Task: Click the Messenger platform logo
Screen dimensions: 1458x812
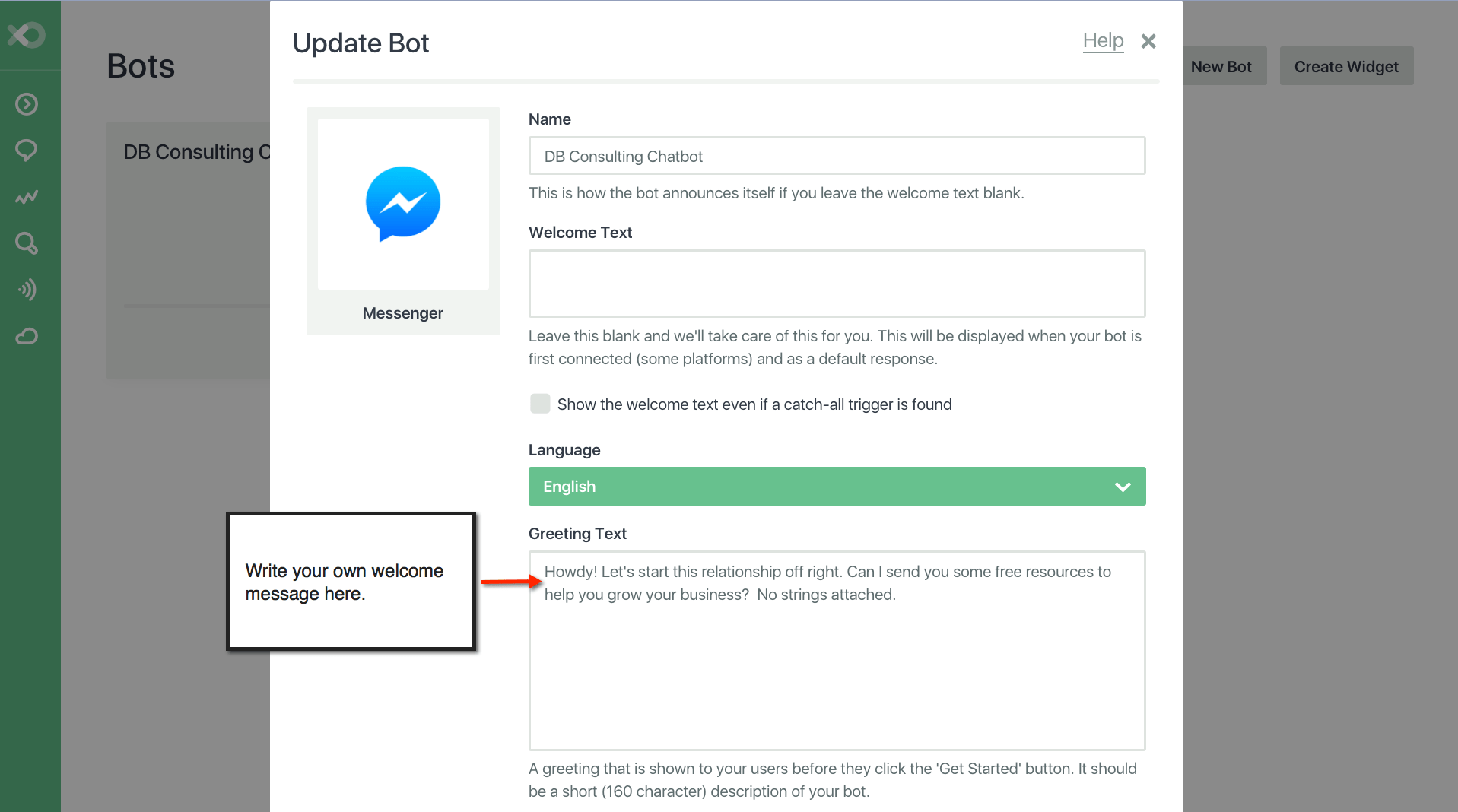Action: click(403, 204)
